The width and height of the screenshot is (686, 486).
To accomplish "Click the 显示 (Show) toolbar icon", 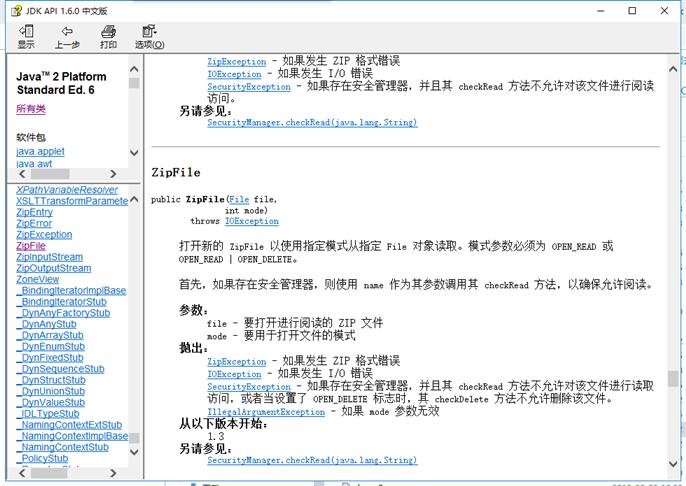I will 26,36.
